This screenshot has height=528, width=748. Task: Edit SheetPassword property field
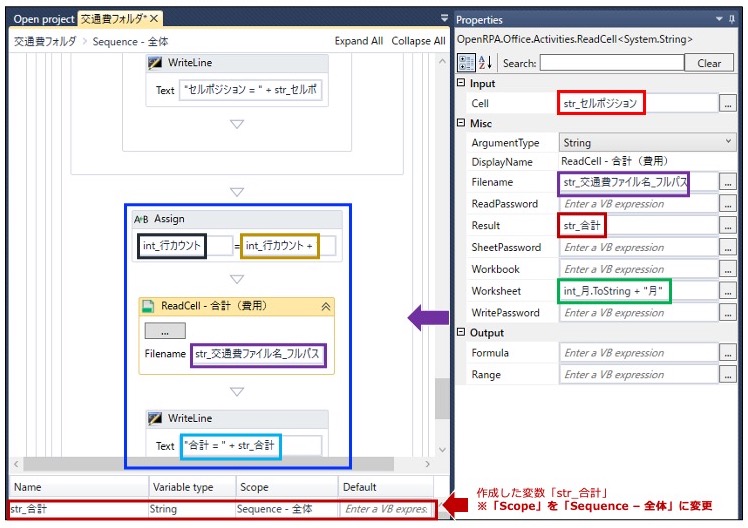click(x=638, y=248)
